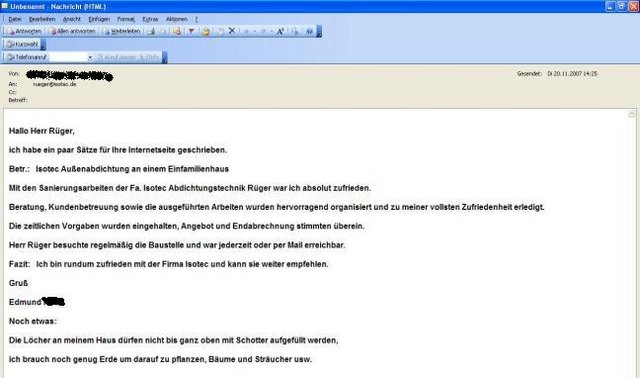Click the Kurzwahl speed dial button

coord(22,44)
